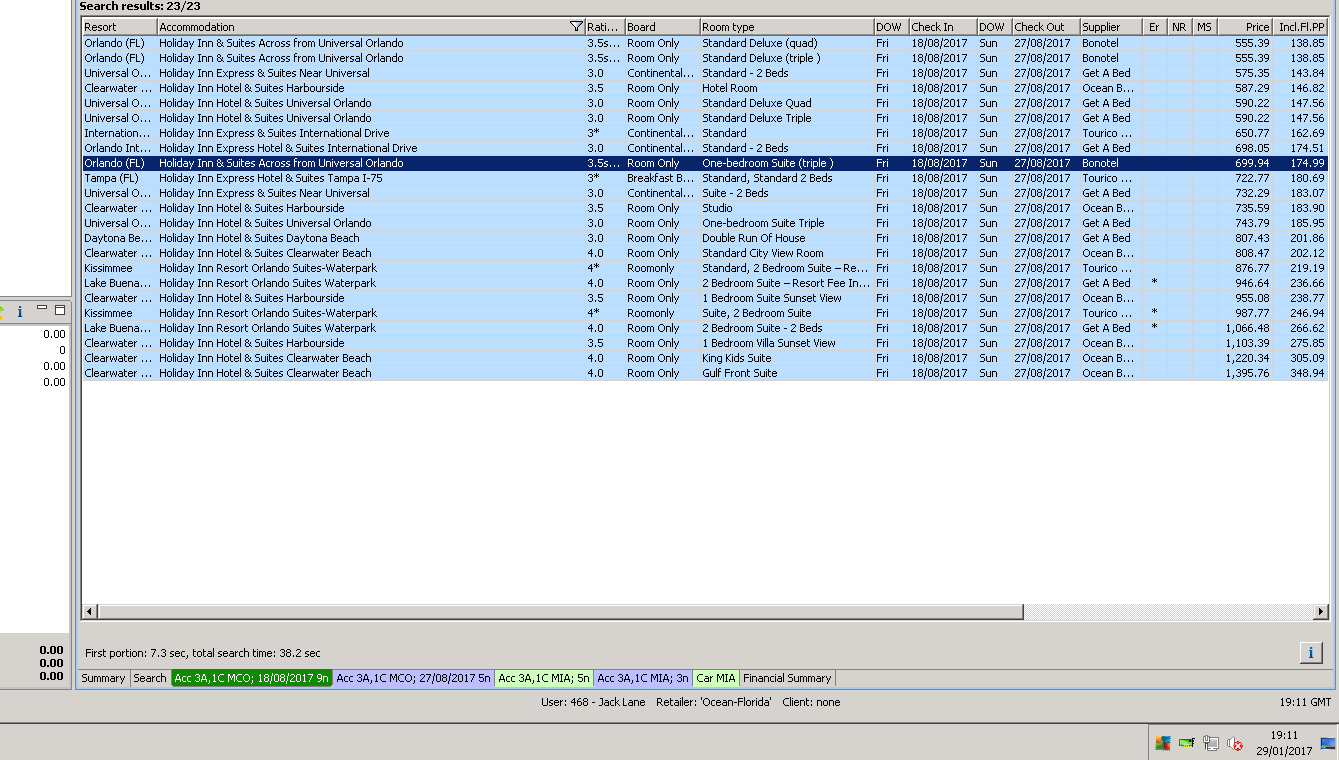
Task: Select the Standard Deluxe Triple row
Action: [x=705, y=118]
